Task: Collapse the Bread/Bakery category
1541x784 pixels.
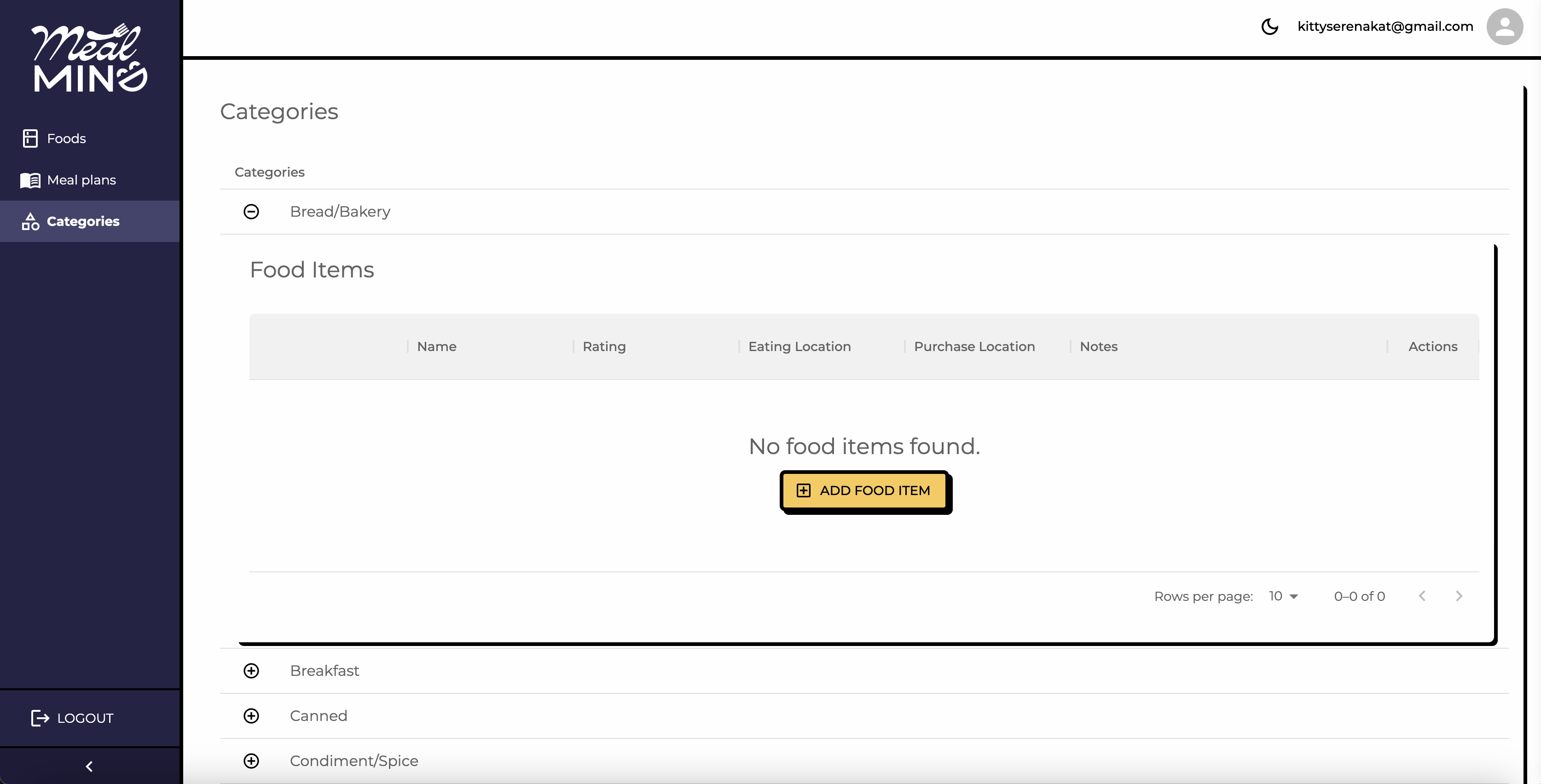Action: (x=251, y=212)
